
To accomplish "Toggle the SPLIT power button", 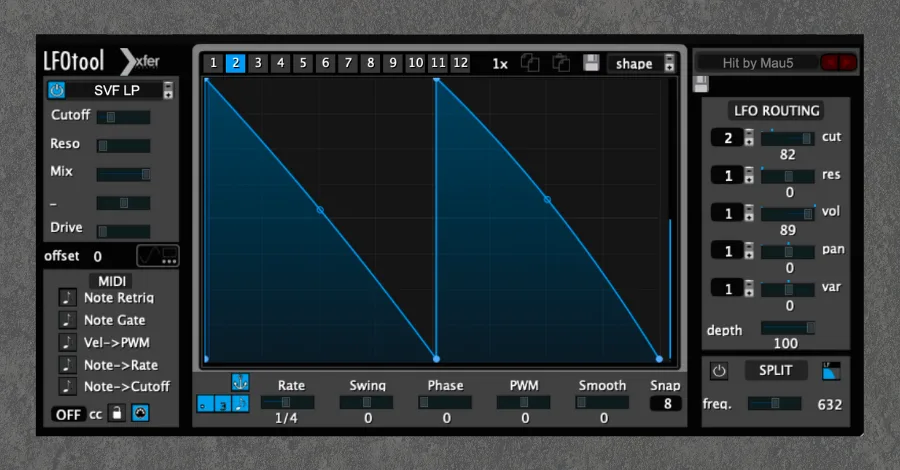I will coord(719,371).
